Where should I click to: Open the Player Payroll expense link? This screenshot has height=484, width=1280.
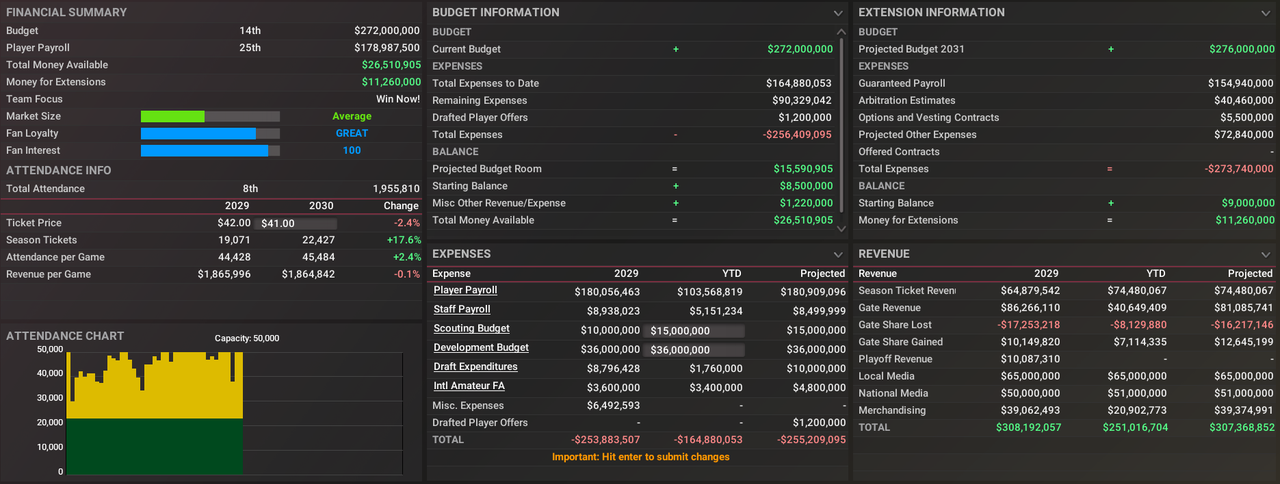click(x=465, y=290)
